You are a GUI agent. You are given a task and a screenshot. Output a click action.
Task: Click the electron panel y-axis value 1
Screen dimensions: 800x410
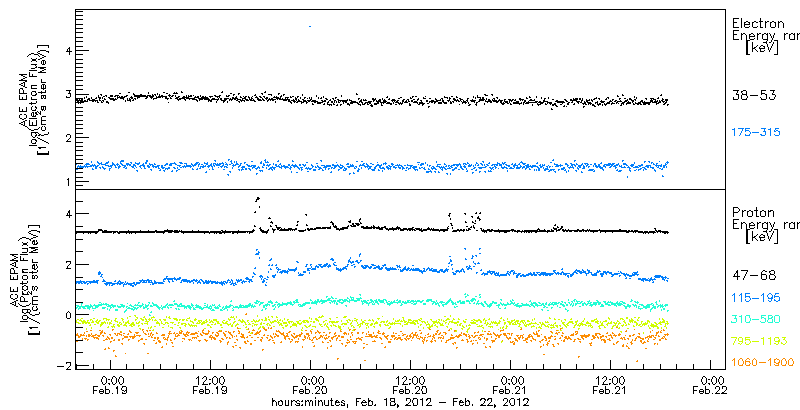click(x=67, y=182)
